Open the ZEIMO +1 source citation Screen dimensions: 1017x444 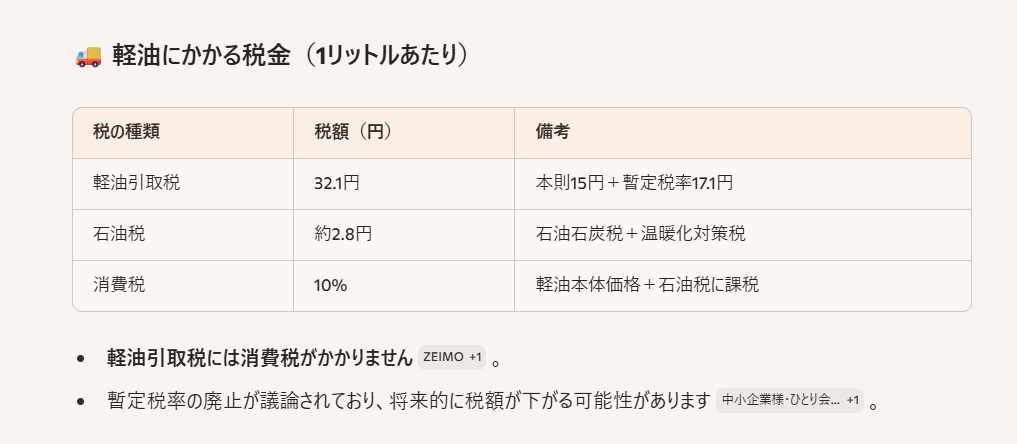453,357
